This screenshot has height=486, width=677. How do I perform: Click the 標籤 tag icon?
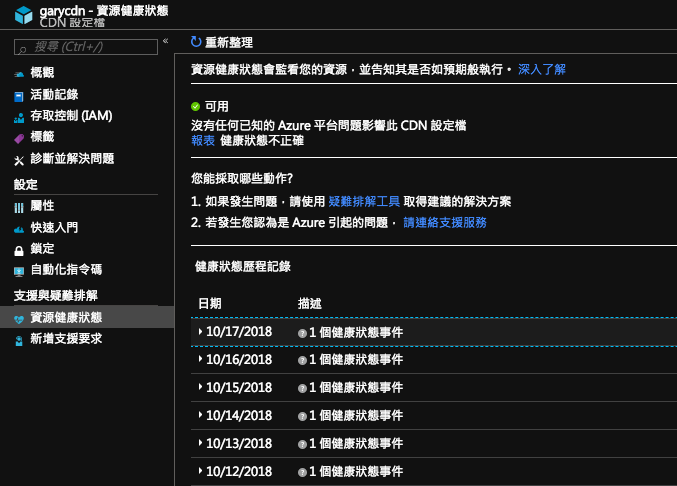click(19, 139)
